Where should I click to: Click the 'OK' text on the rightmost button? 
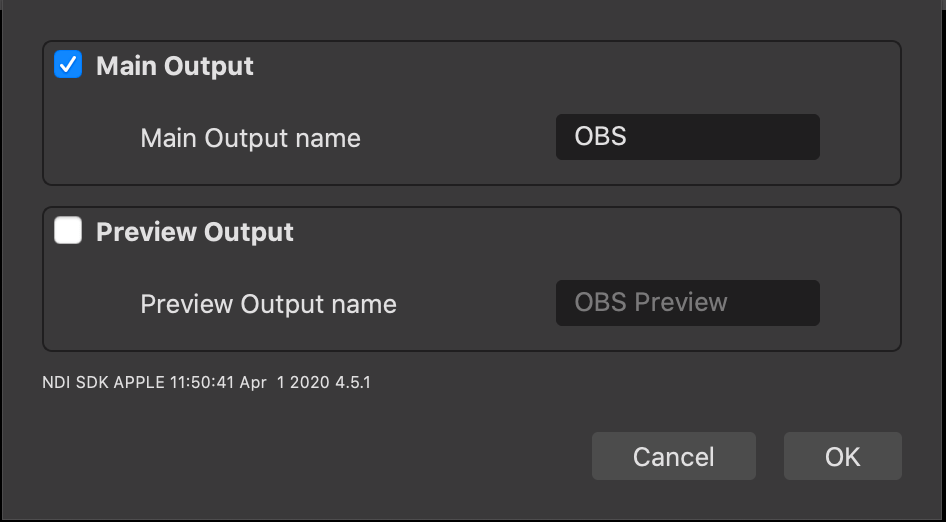coord(843,457)
